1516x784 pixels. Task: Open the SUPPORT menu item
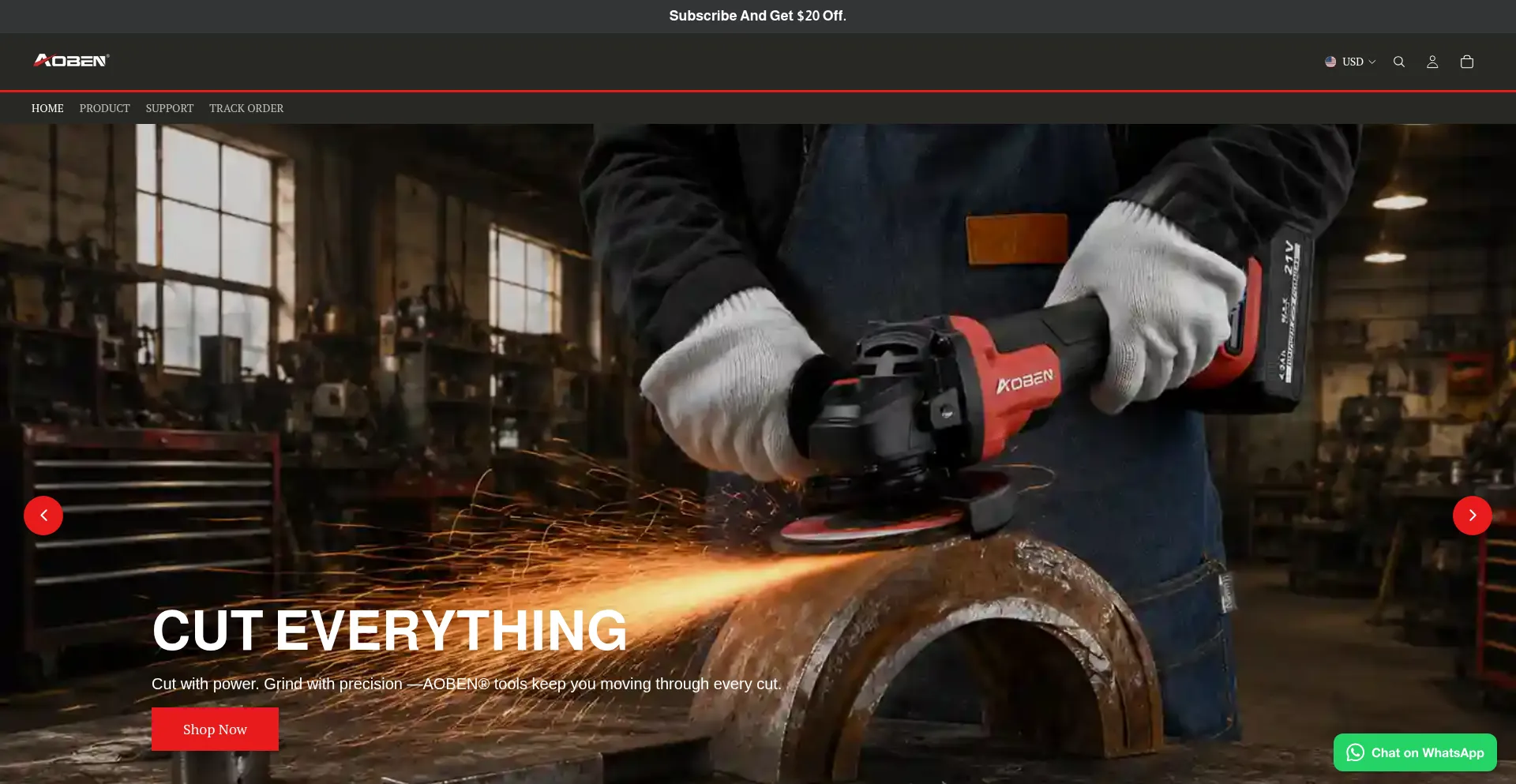pos(169,108)
